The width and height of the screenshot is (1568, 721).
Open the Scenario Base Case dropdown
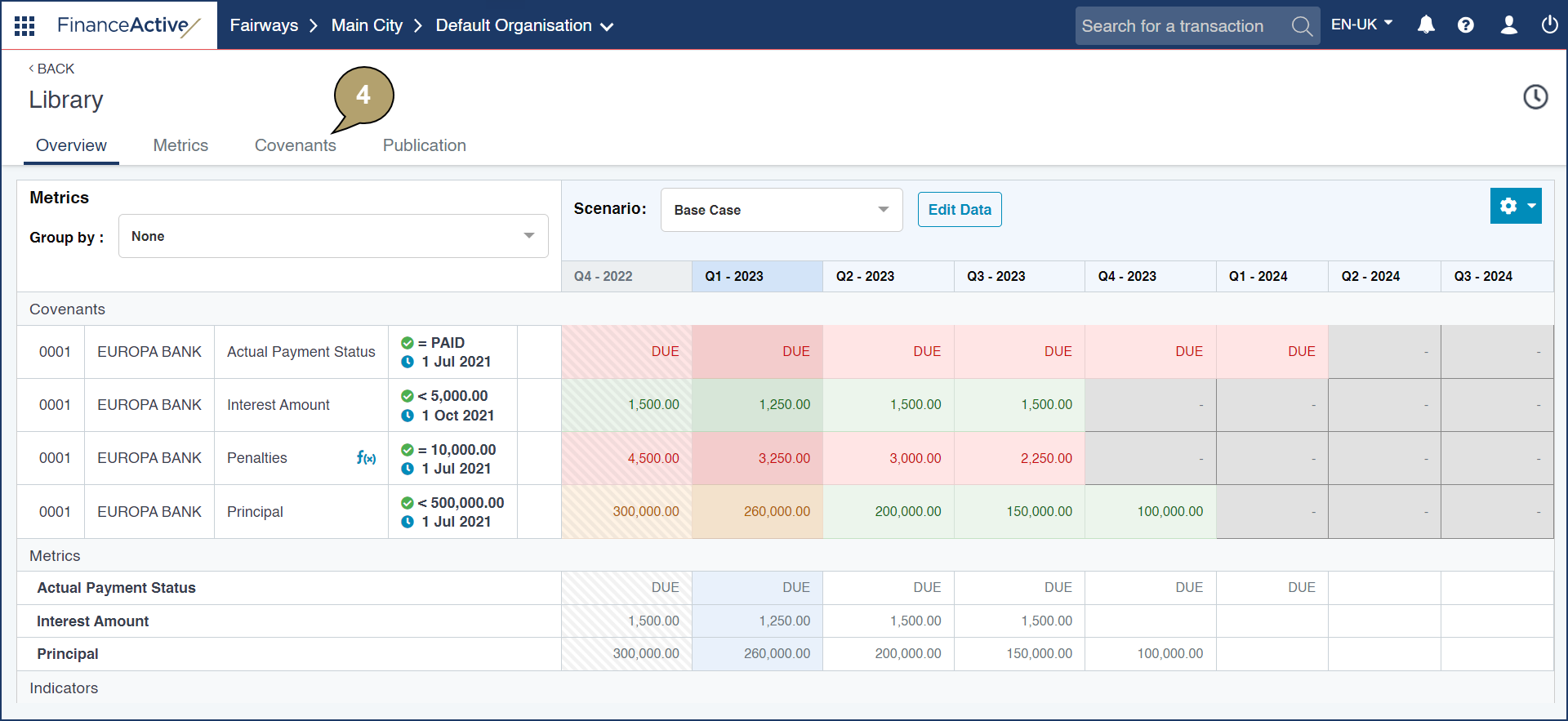[x=781, y=210]
